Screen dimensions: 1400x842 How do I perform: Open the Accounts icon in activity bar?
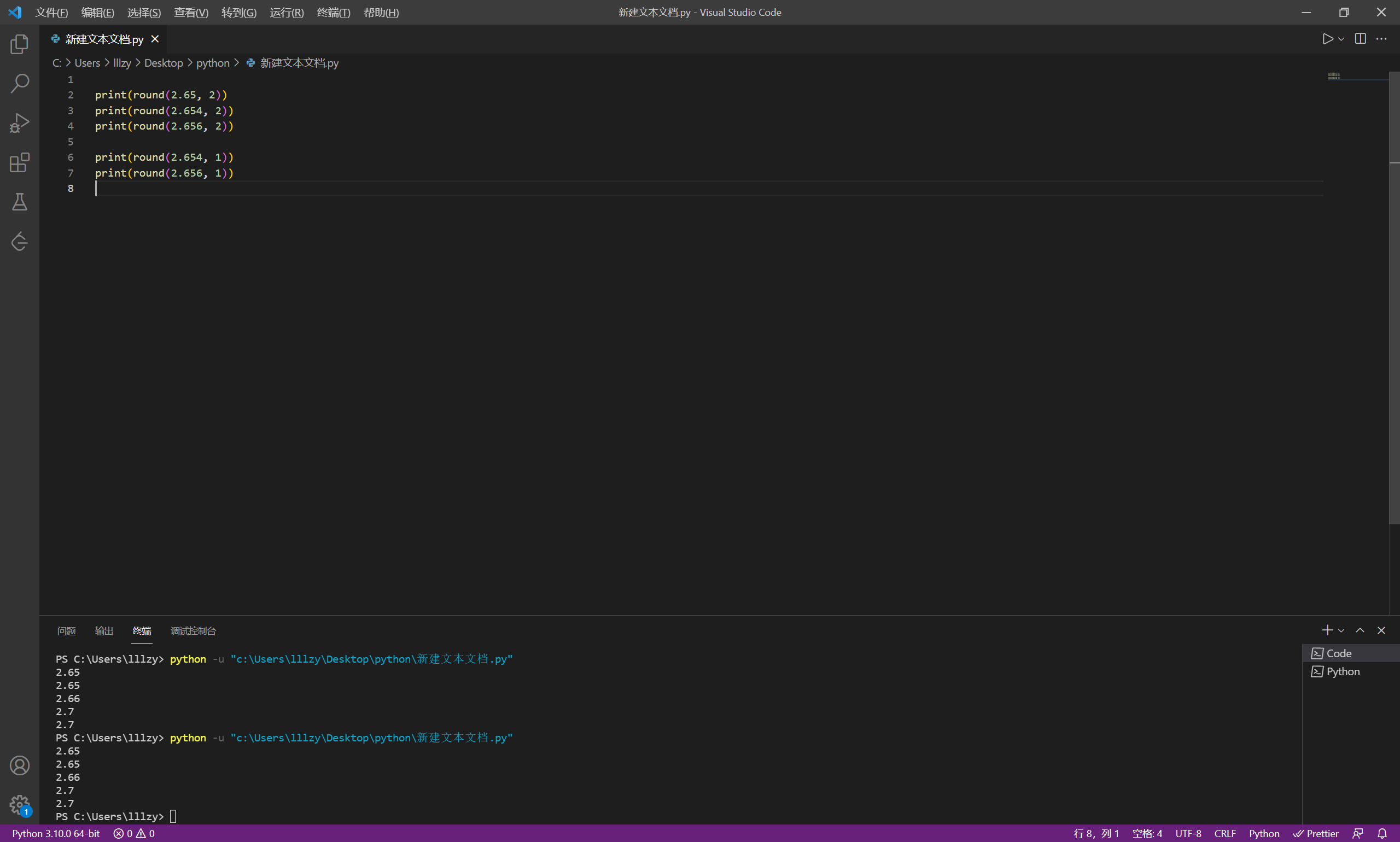coord(19,765)
